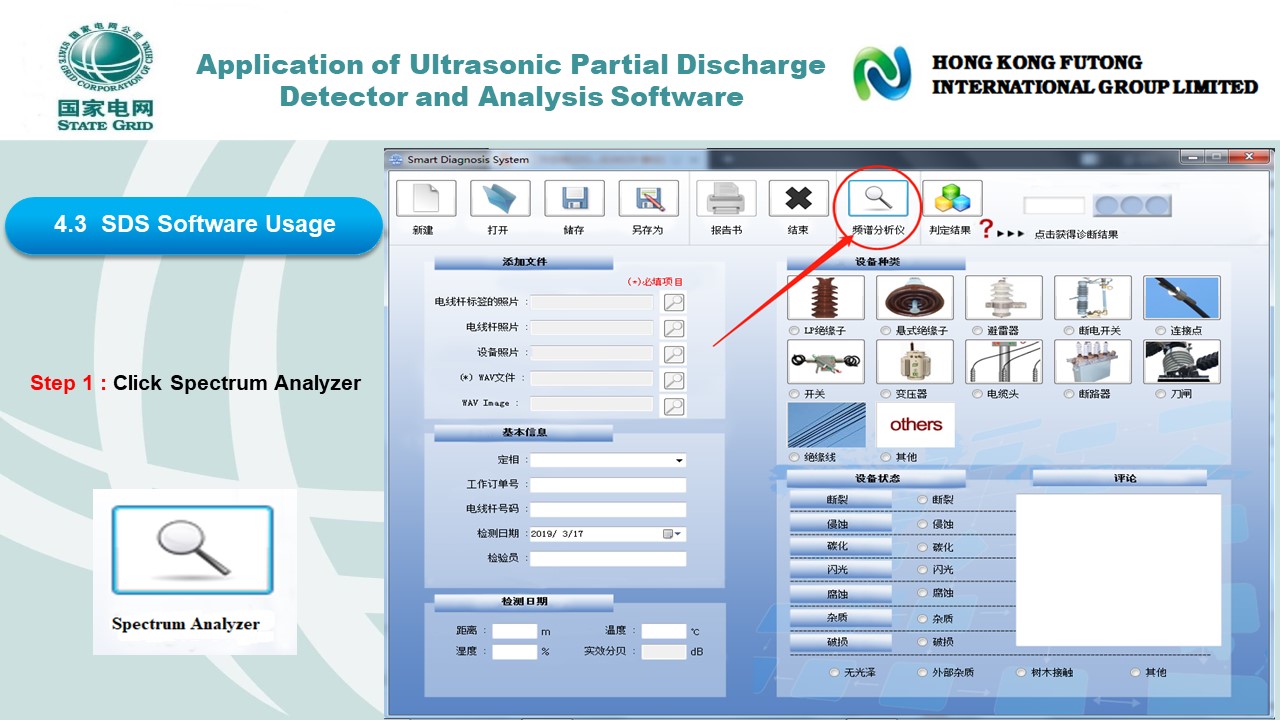
Task: Select the 断路器 radio button
Action: pyautogui.click(x=1070, y=394)
